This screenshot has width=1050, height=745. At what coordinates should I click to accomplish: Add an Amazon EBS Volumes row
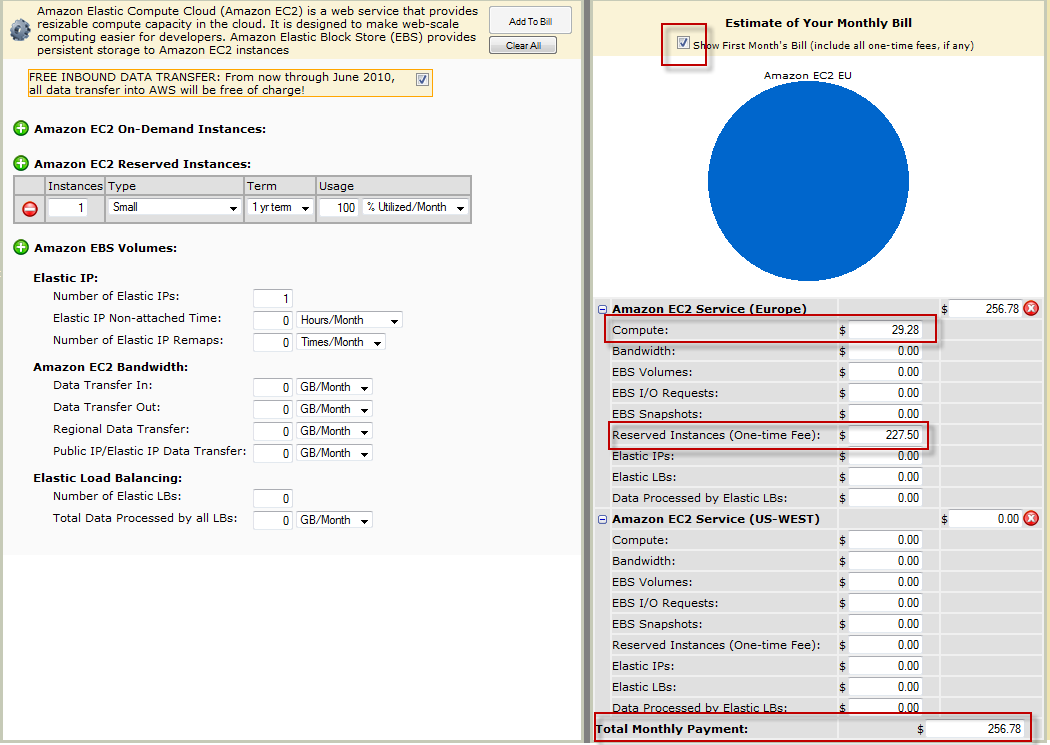[x=21, y=248]
